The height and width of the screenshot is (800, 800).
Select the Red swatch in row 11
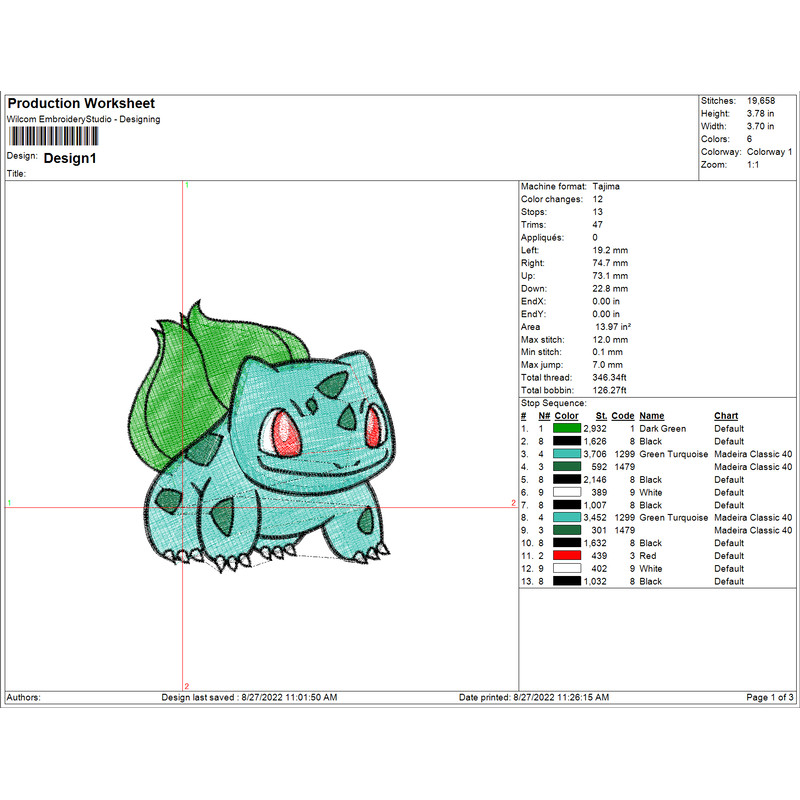(568, 556)
